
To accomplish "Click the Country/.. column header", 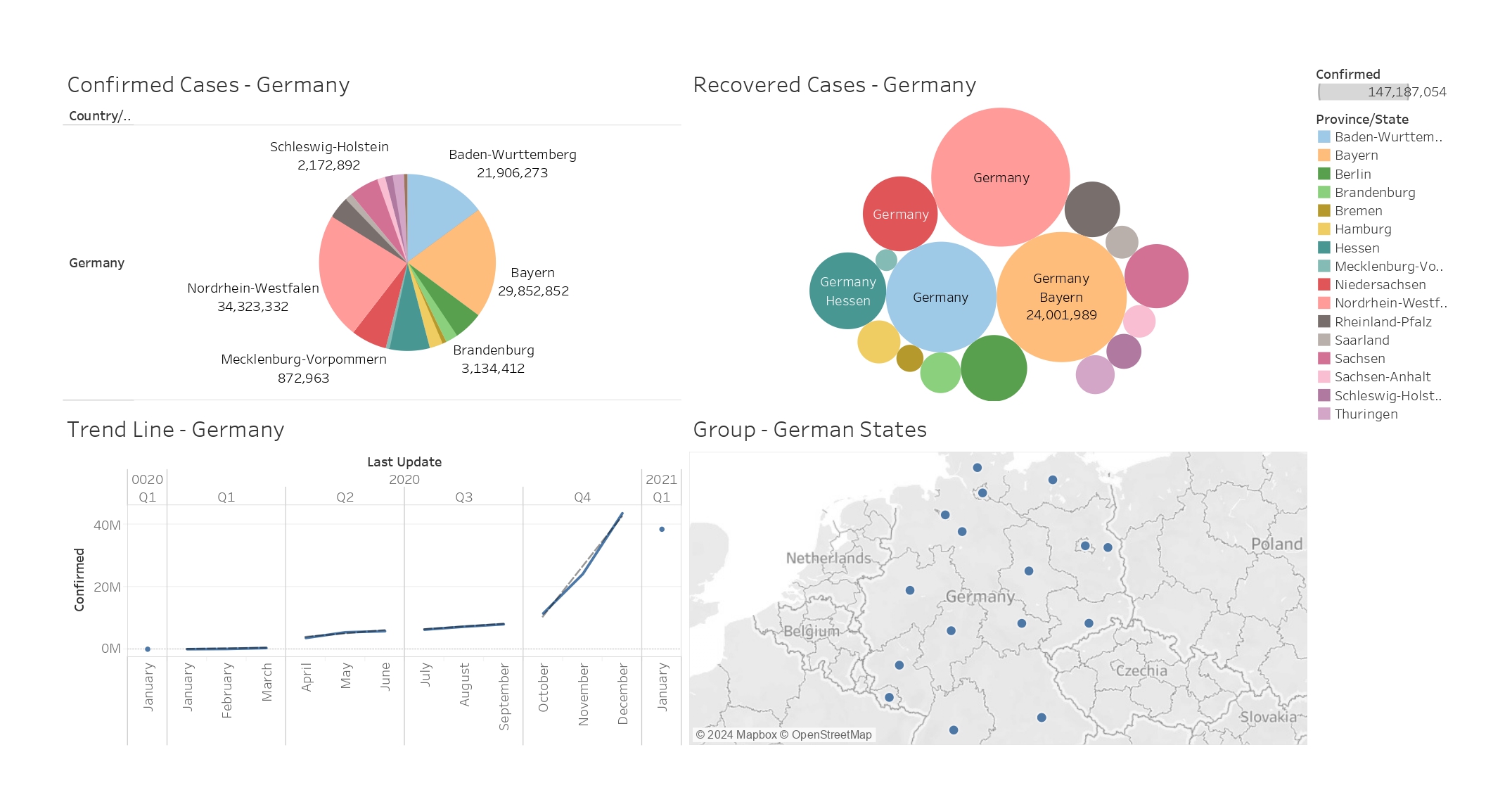I will pos(100,116).
